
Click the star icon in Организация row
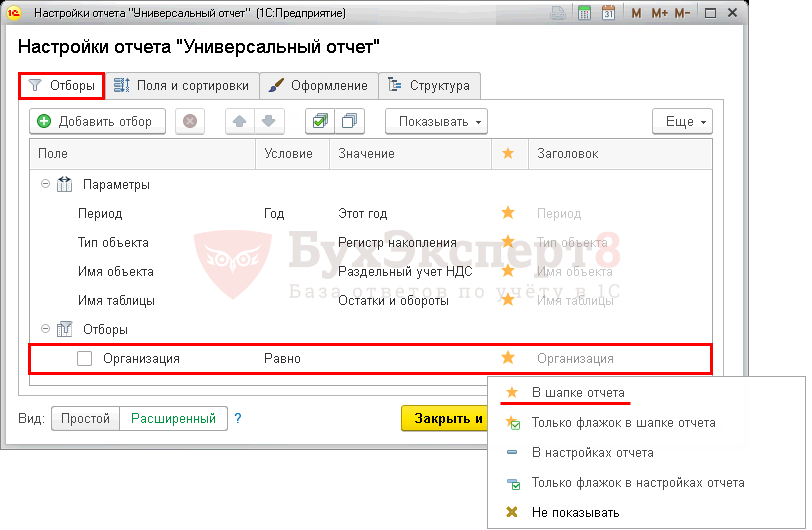(x=508, y=358)
